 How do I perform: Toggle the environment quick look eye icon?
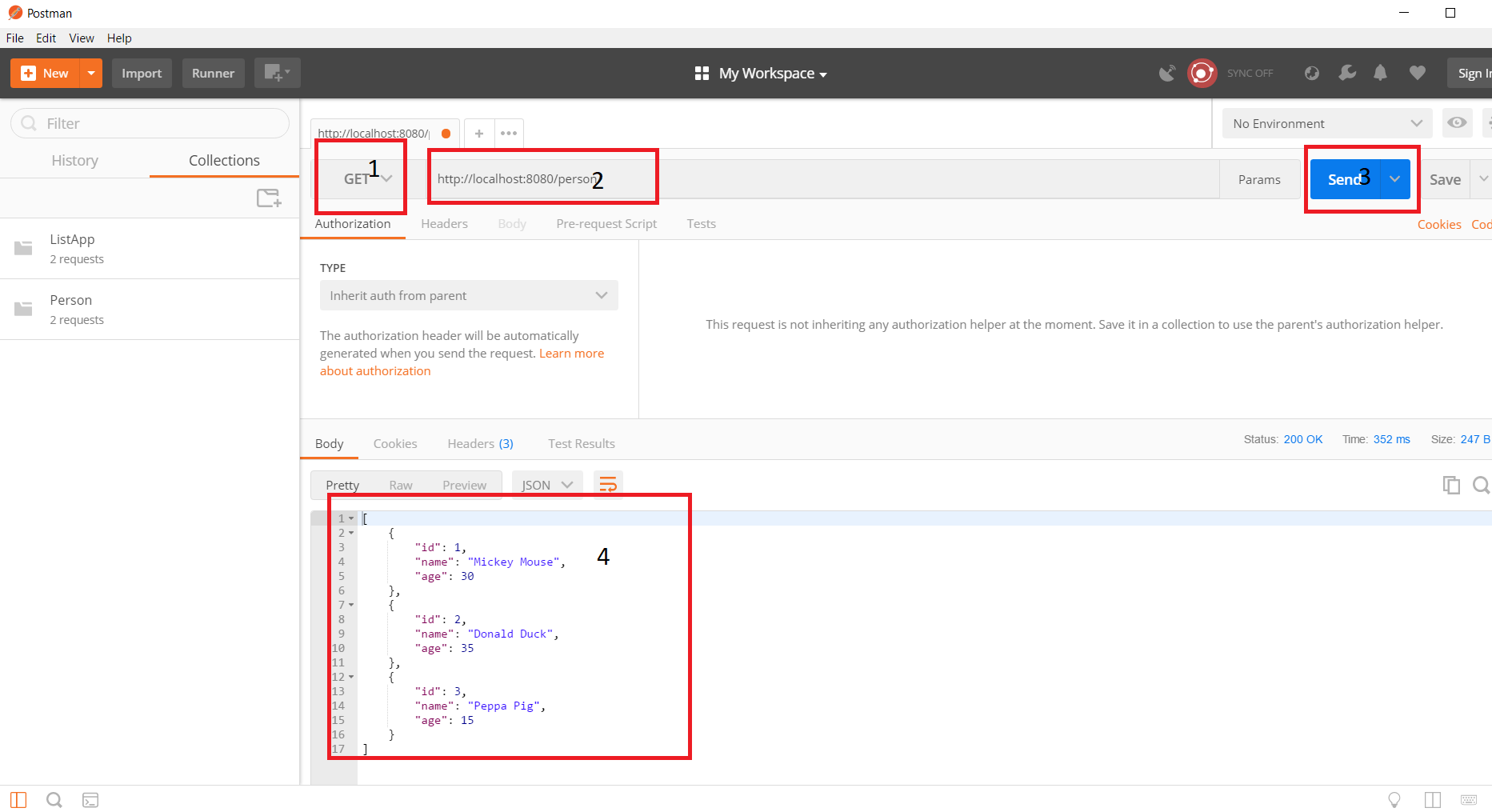coord(1457,123)
